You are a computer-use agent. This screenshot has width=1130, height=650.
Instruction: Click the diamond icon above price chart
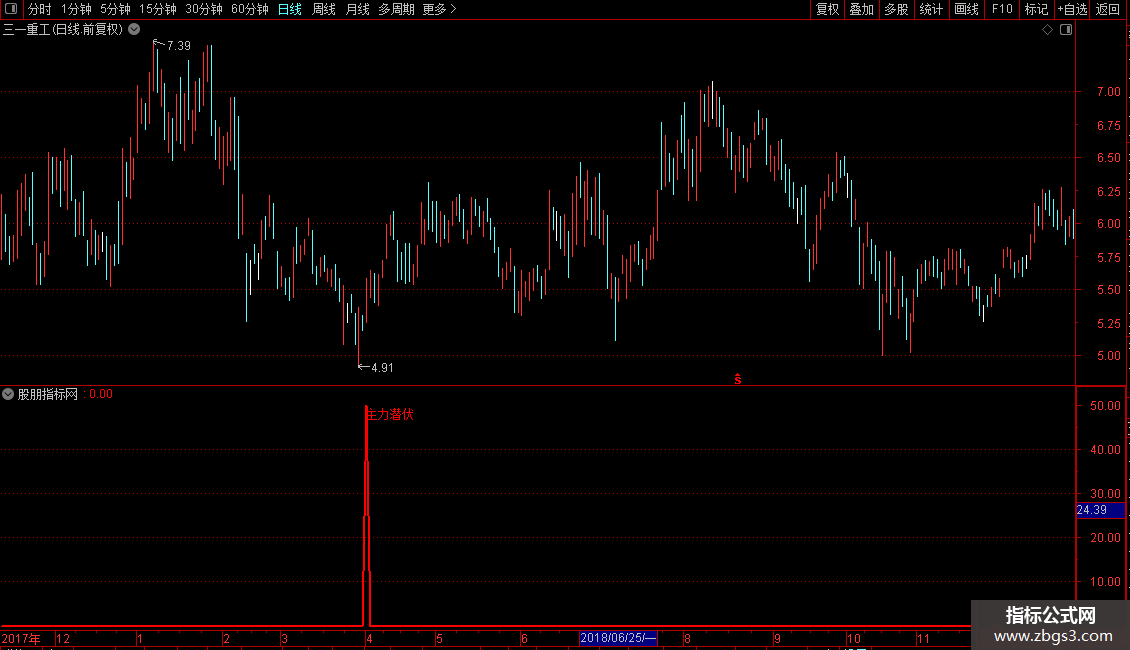(x=1048, y=30)
